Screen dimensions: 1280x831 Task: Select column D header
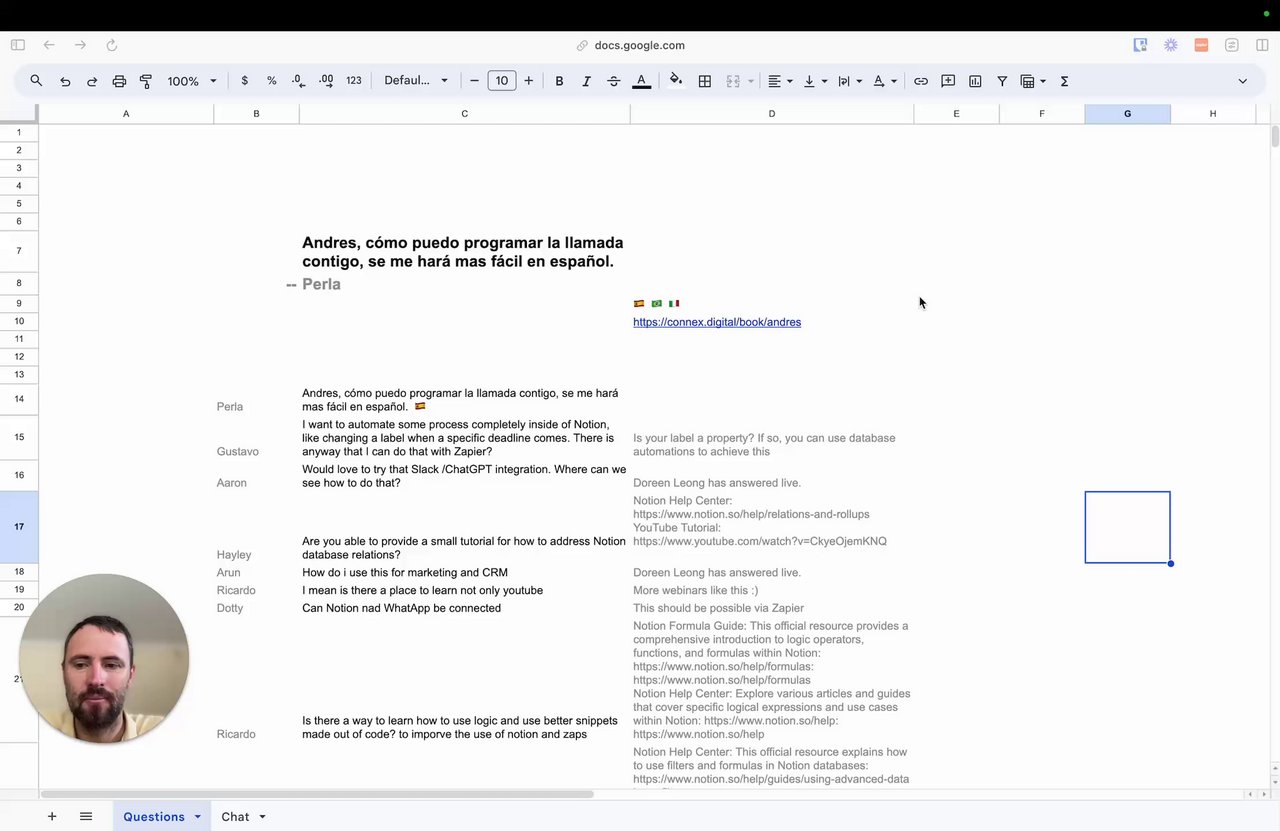772,114
